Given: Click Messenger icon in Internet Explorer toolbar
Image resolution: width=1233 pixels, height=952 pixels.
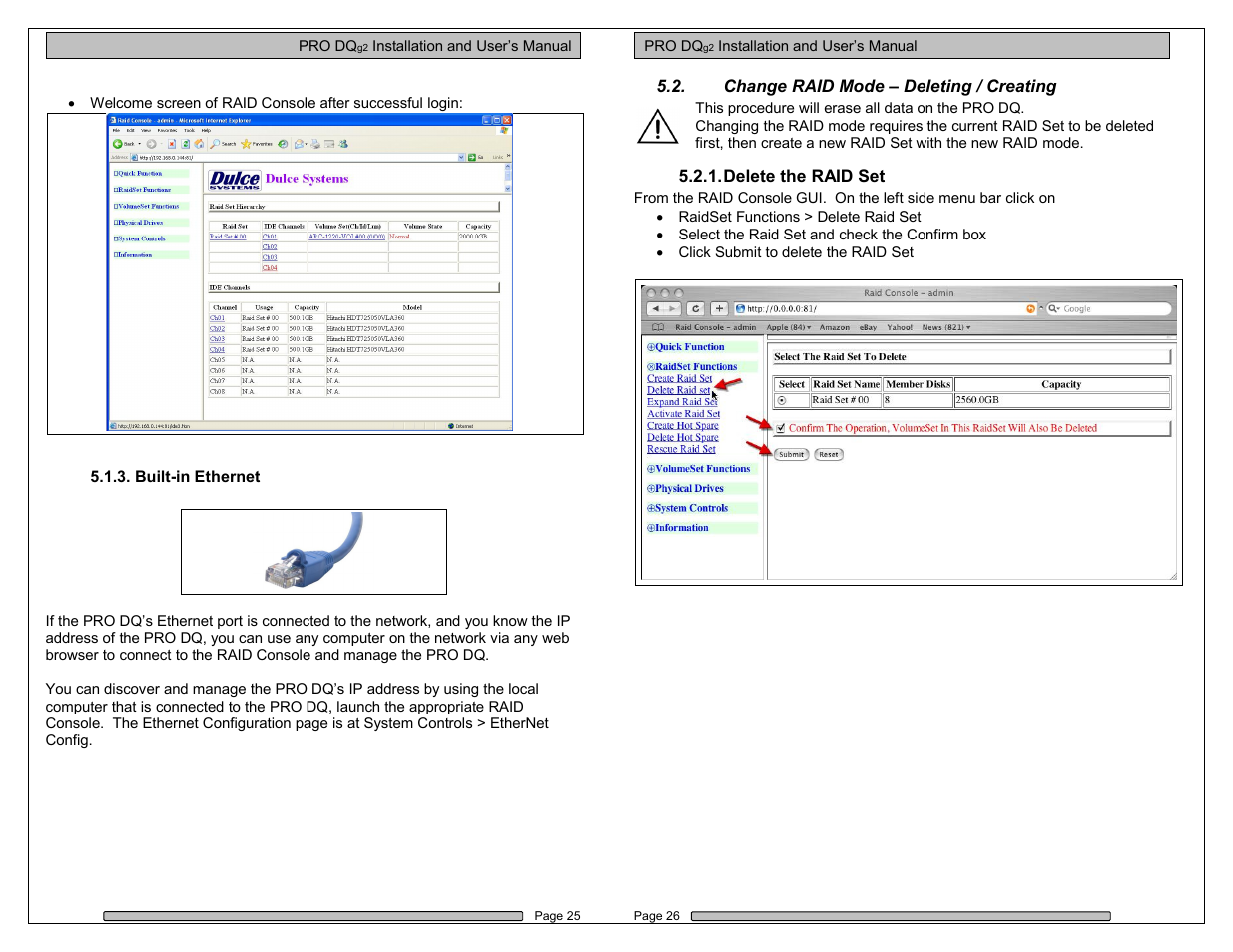Looking at the screenshot, I should click(343, 144).
